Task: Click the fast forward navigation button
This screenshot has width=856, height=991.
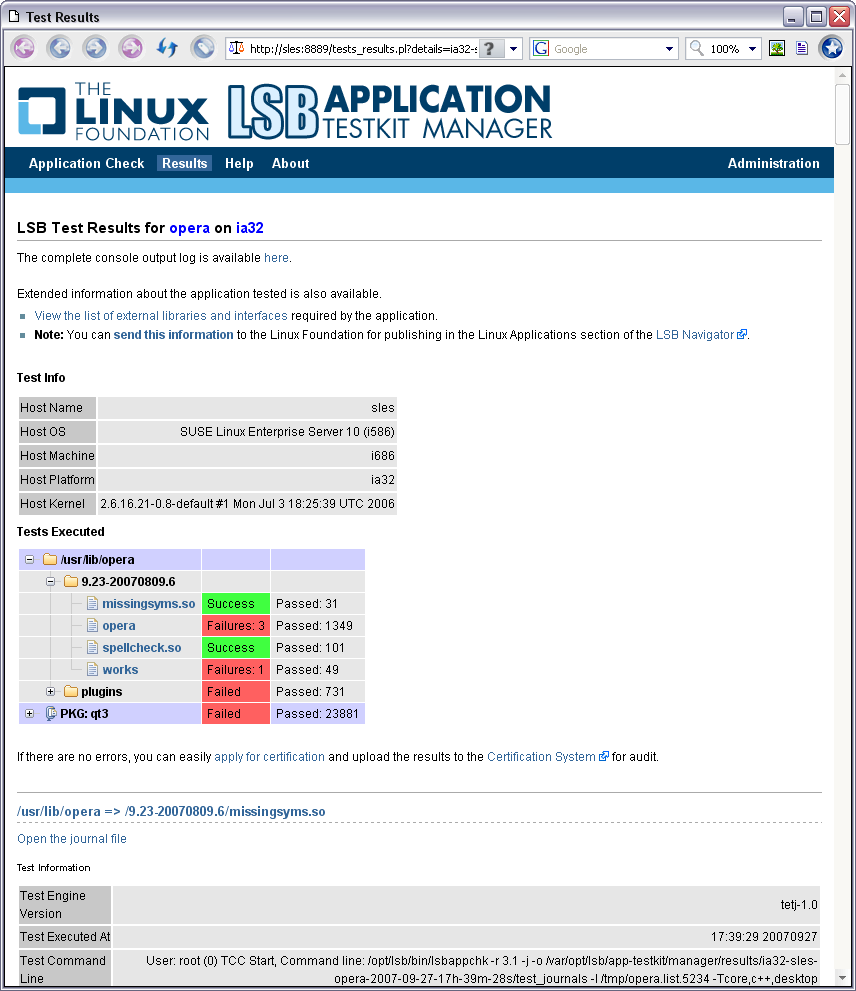Action: coord(131,48)
